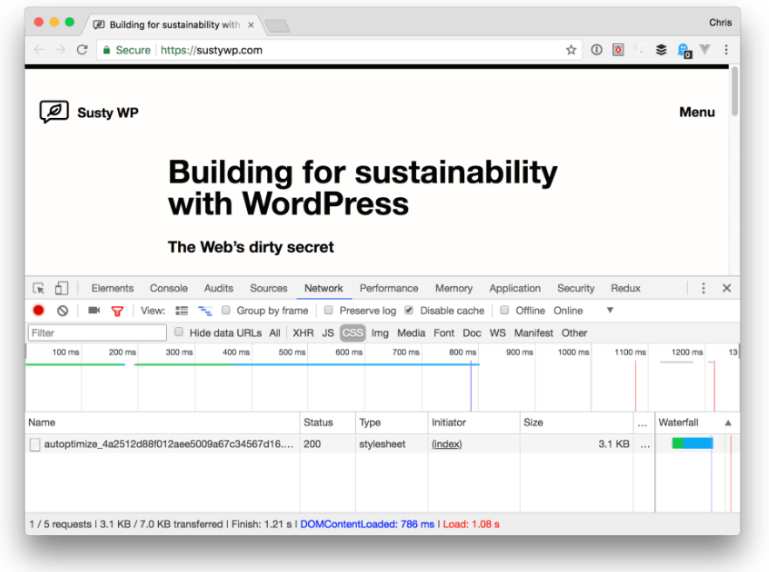Click the (index) initiator link
This screenshot has height=572, width=769.
(446, 444)
